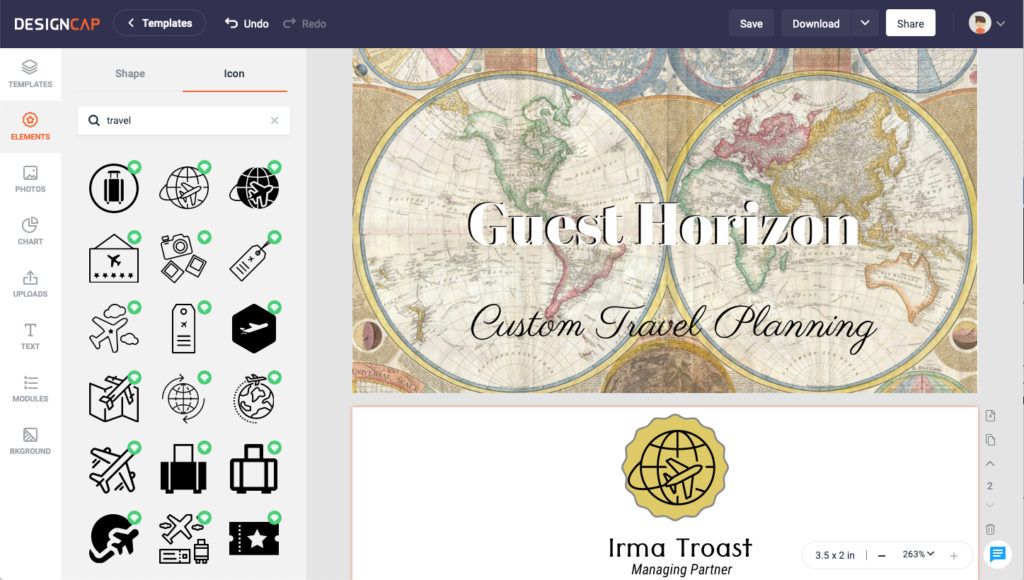Open the Chart sidebar section
Image resolution: width=1024 pixels, height=580 pixels.
point(30,231)
